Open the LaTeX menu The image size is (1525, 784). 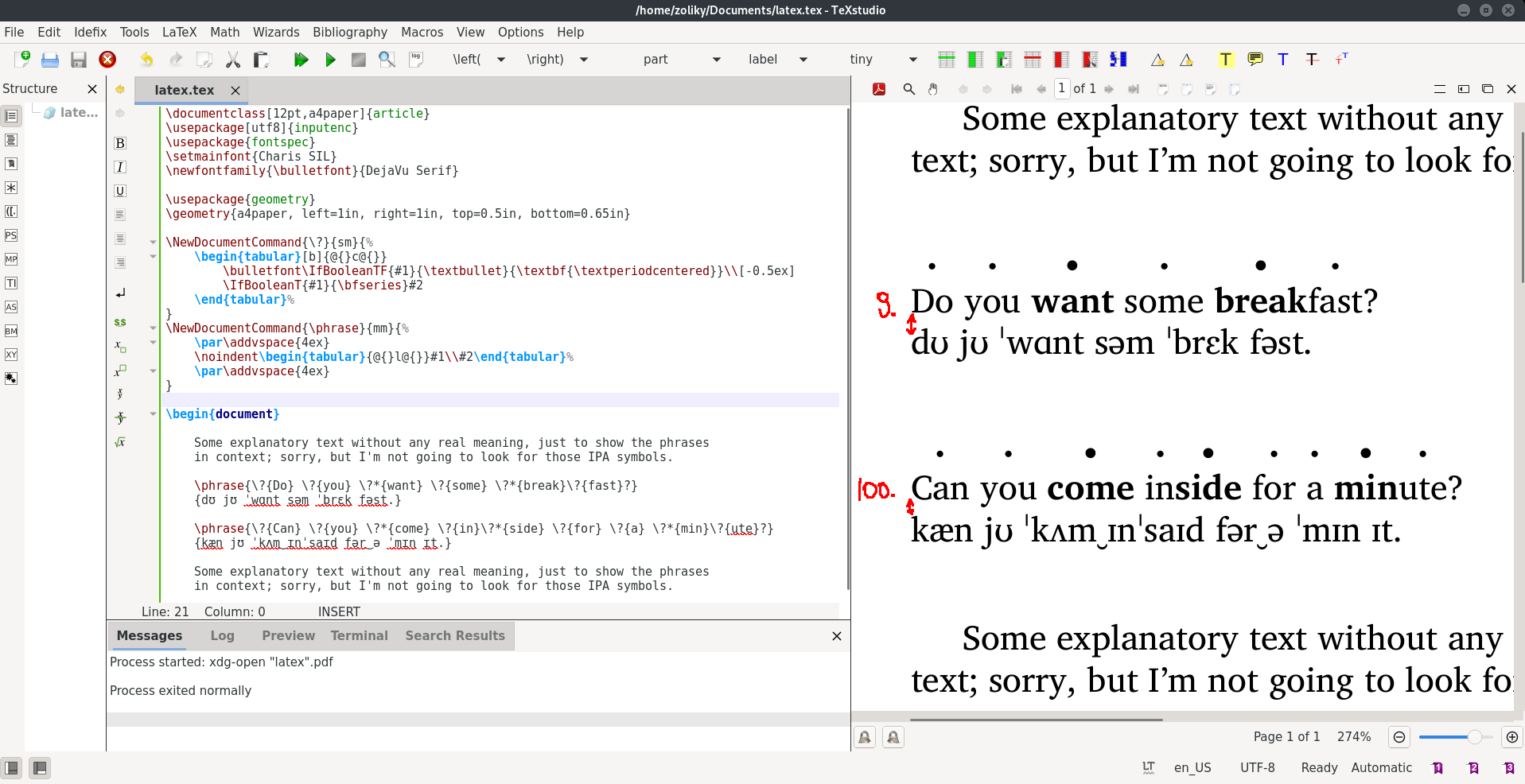coord(179,33)
